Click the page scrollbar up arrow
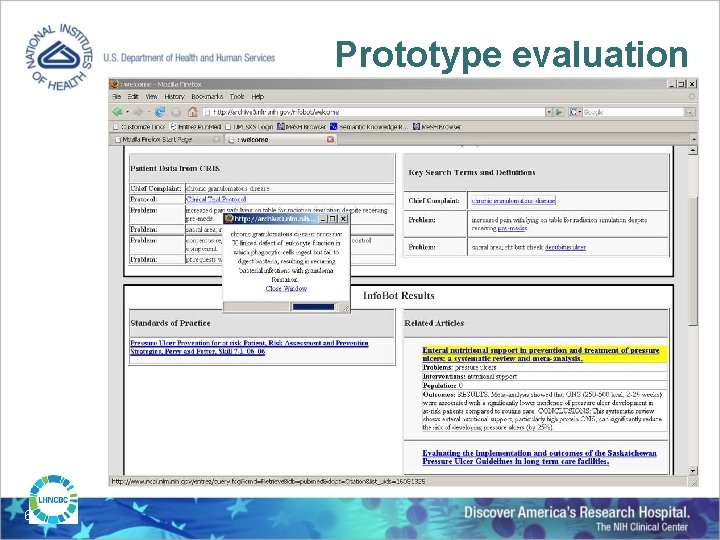 click(x=693, y=150)
